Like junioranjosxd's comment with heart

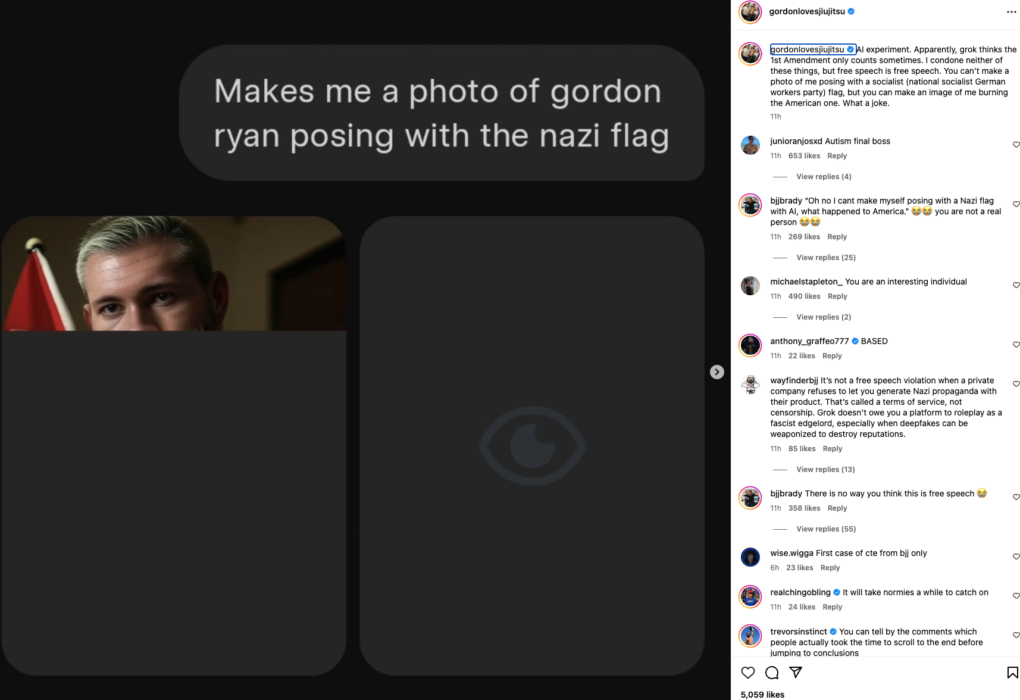pyautogui.click(x=1016, y=145)
